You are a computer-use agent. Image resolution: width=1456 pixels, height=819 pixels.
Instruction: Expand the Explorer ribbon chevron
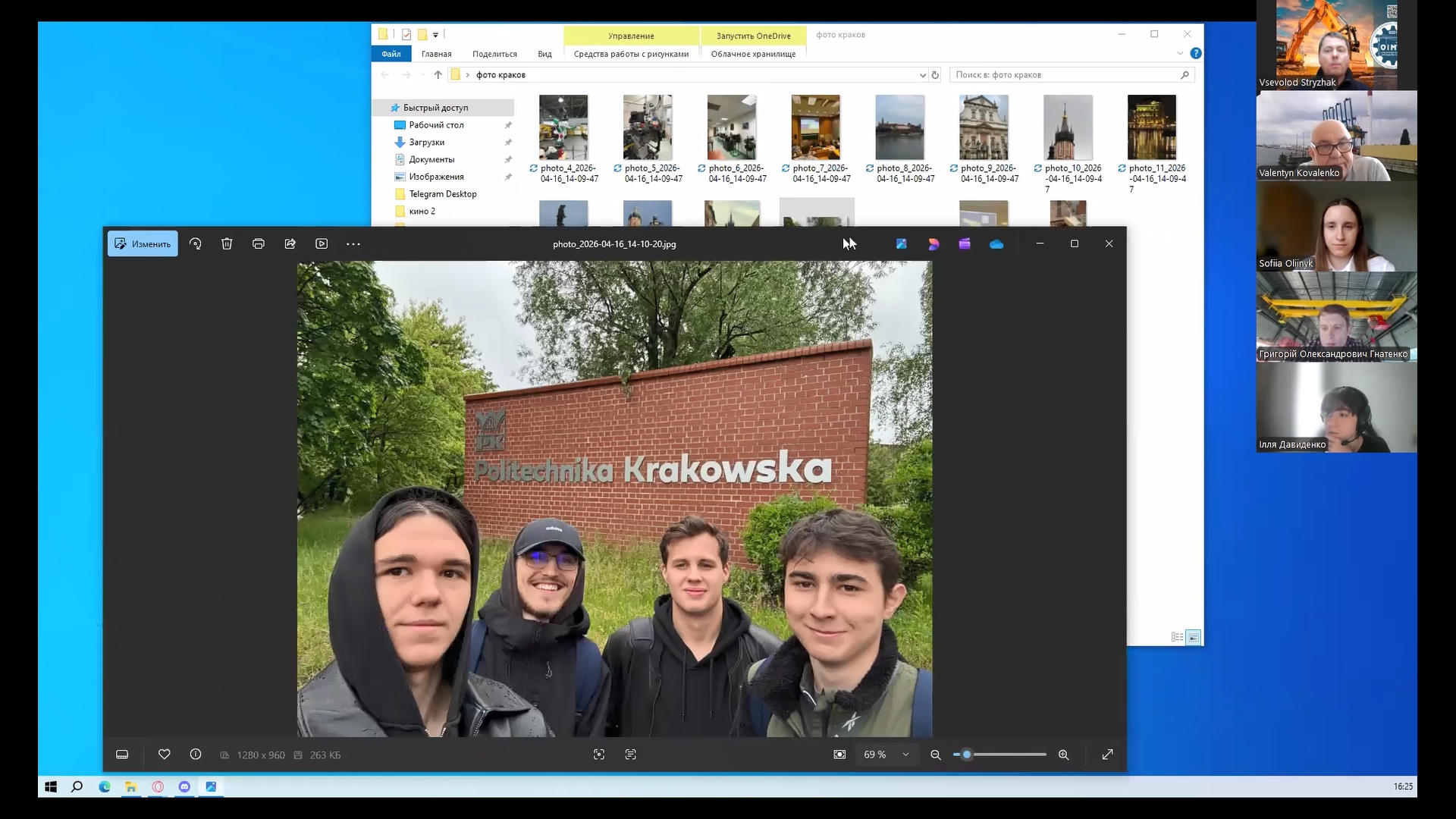[1180, 54]
